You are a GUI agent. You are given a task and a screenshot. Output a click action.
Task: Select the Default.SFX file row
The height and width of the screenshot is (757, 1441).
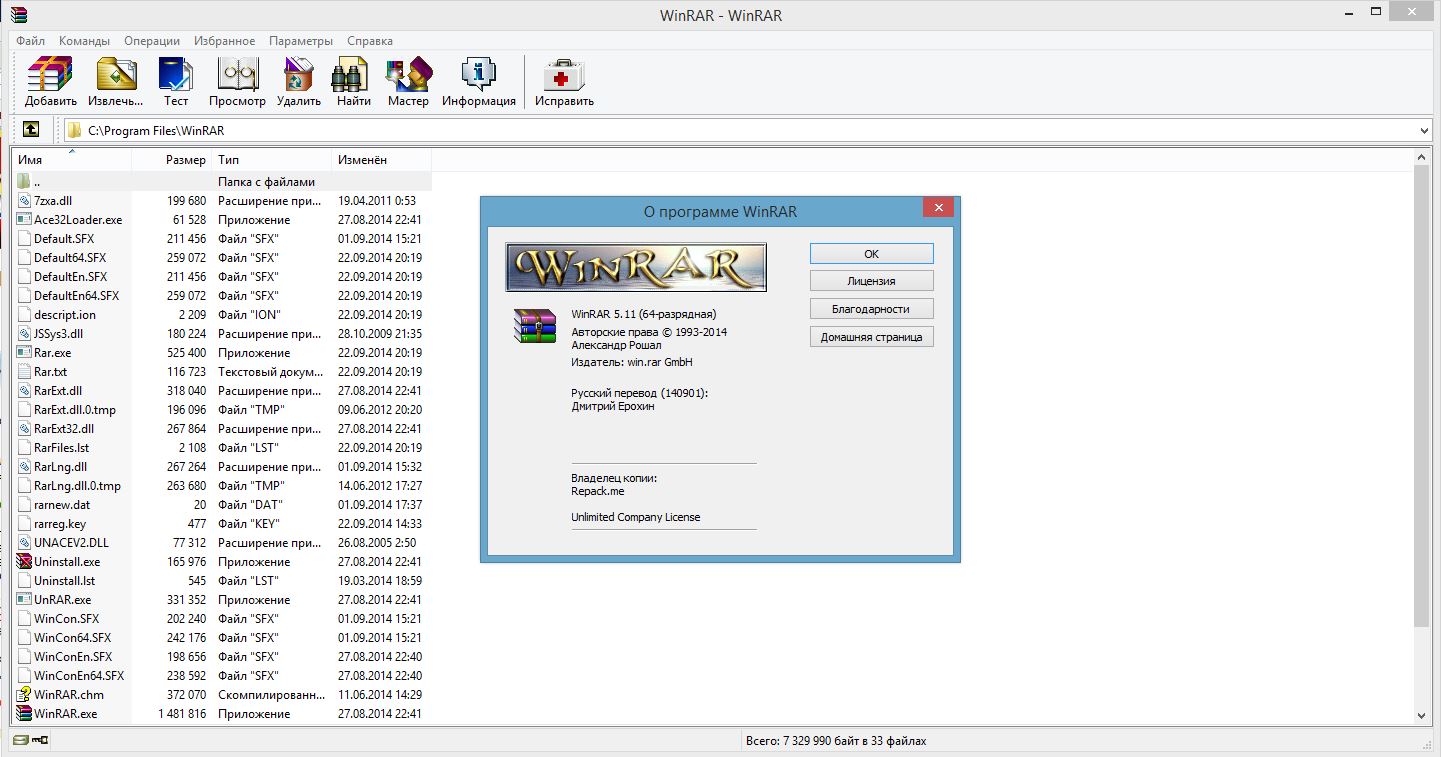(222, 239)
